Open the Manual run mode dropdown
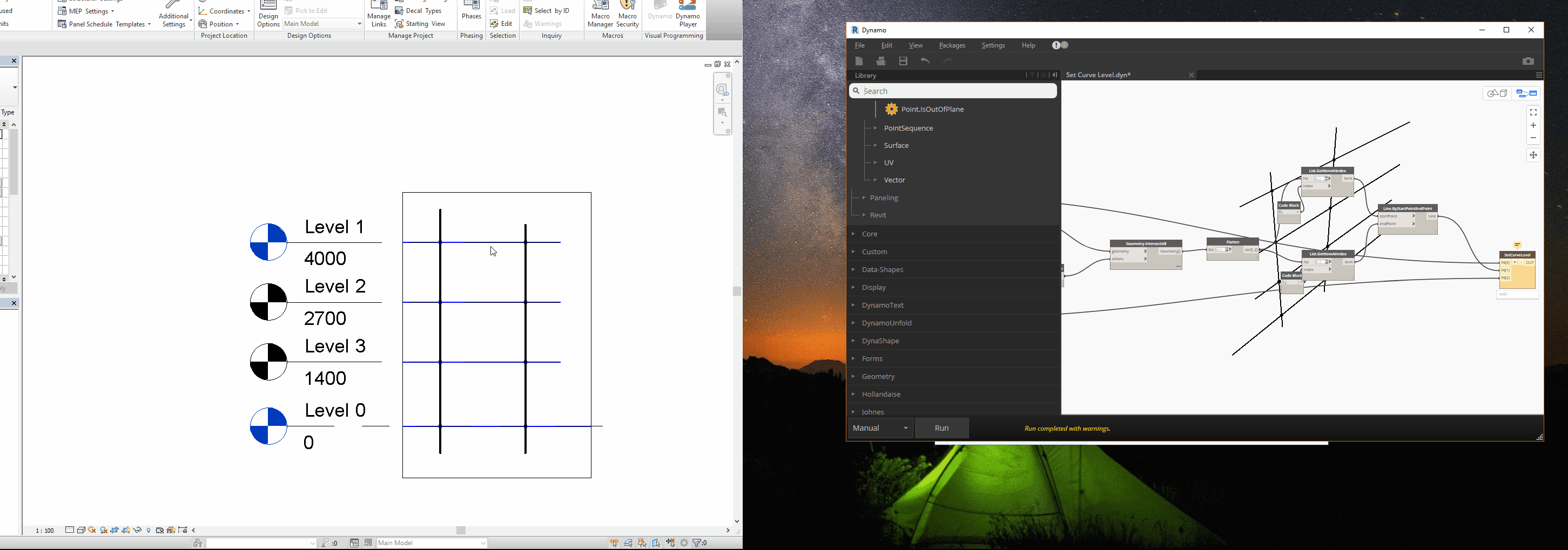Image resolution: width=1568 pixels, height=550 pixels. [881, 429]
